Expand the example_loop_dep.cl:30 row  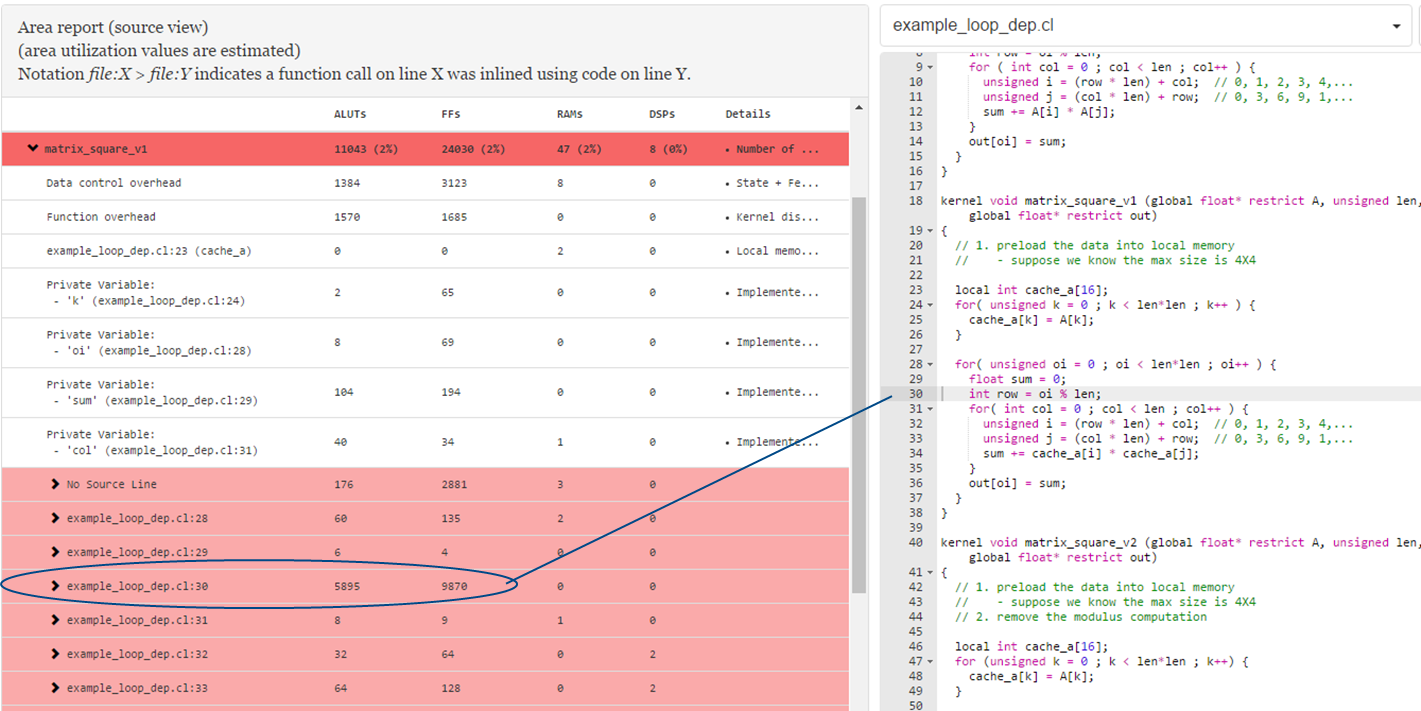click(56, 586)
